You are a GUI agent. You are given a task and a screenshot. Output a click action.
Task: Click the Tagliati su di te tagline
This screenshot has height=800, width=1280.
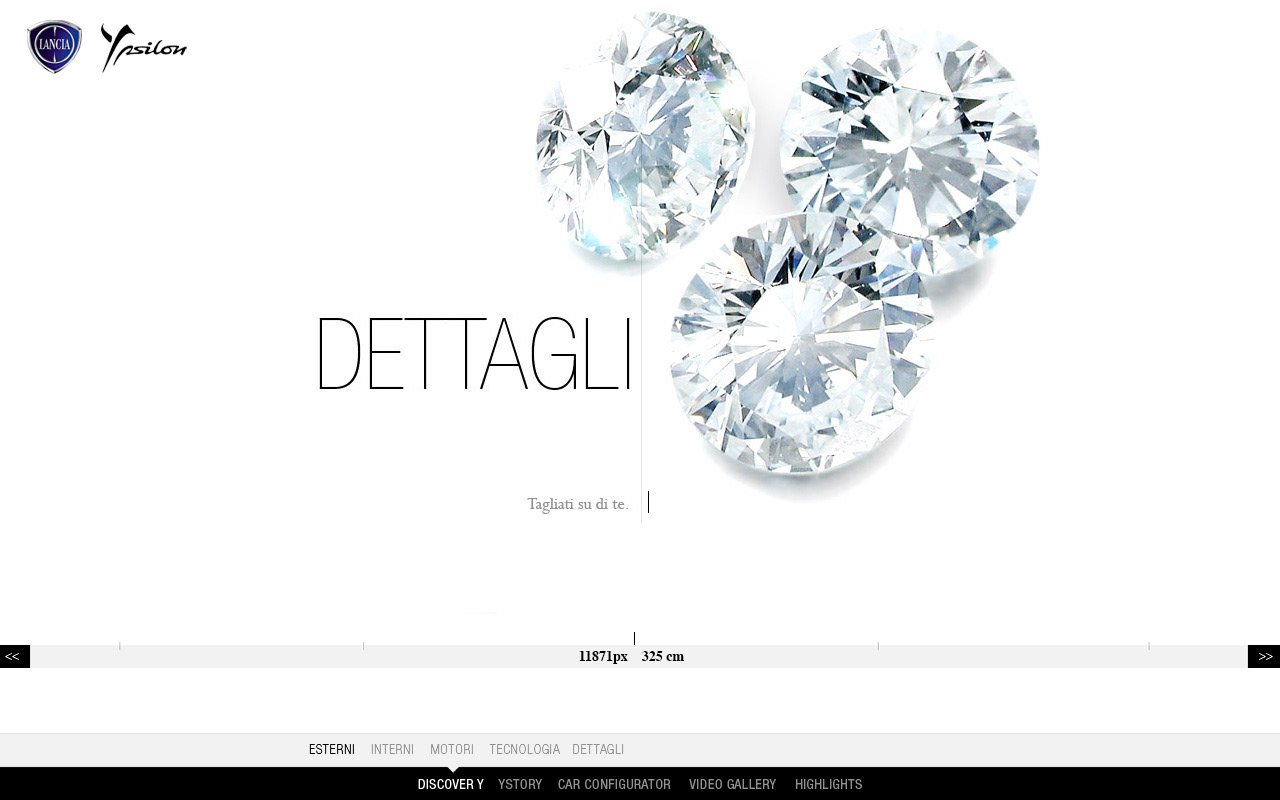pos(578,504)
